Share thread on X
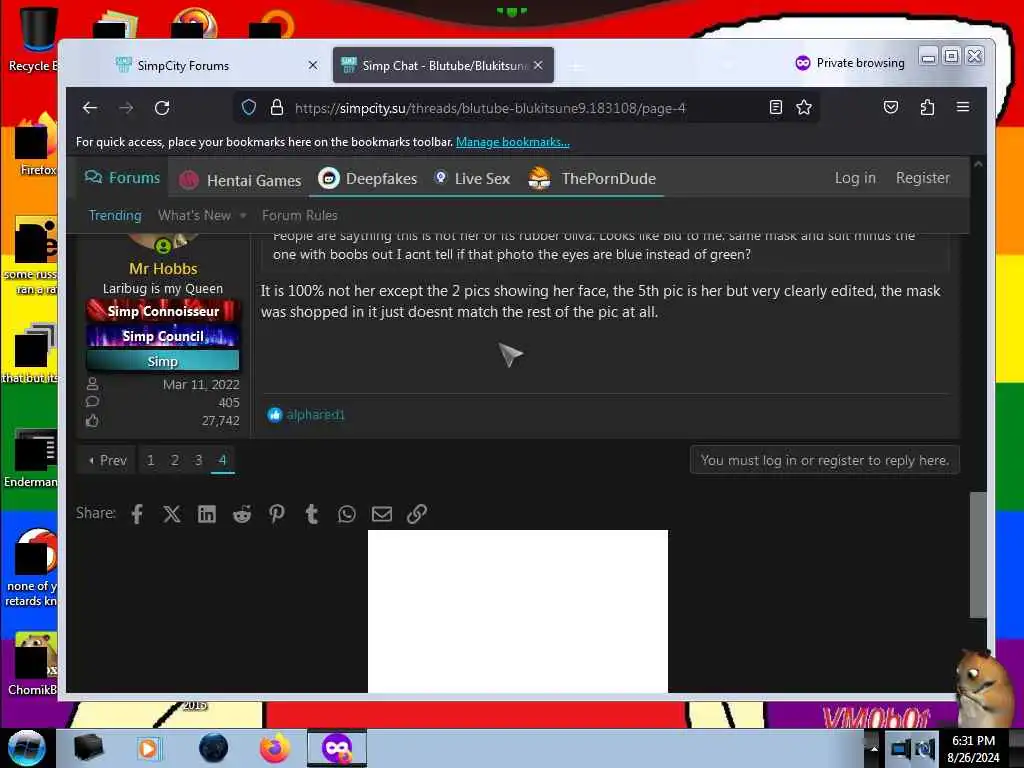 [x=172, y=514]
